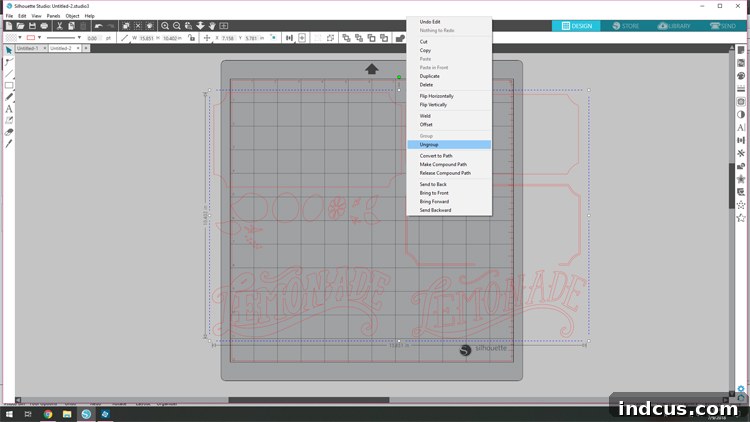Click the vertical scrollbar thumb at right

point(731,186)
